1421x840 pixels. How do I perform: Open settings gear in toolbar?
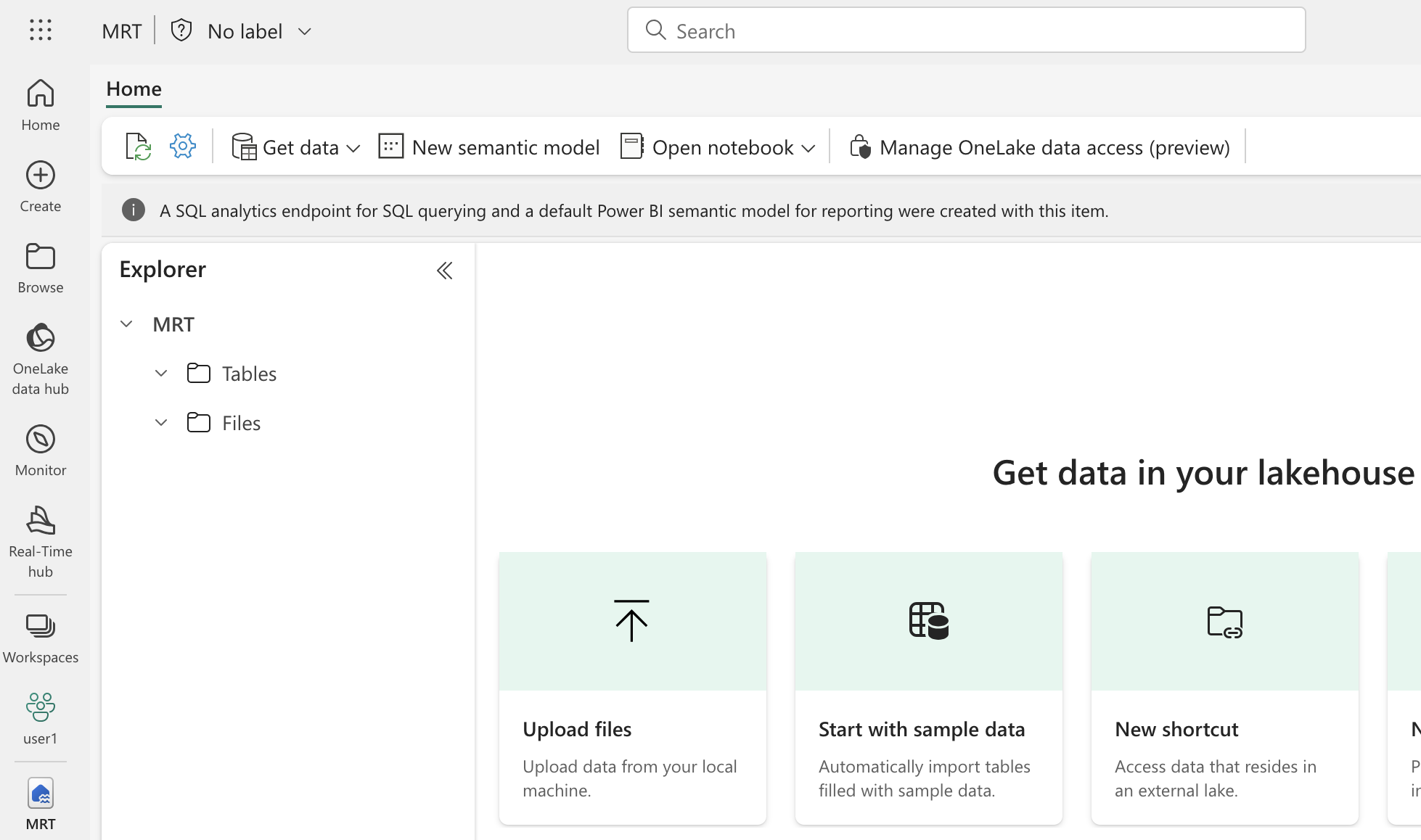(x=183, y=147)
